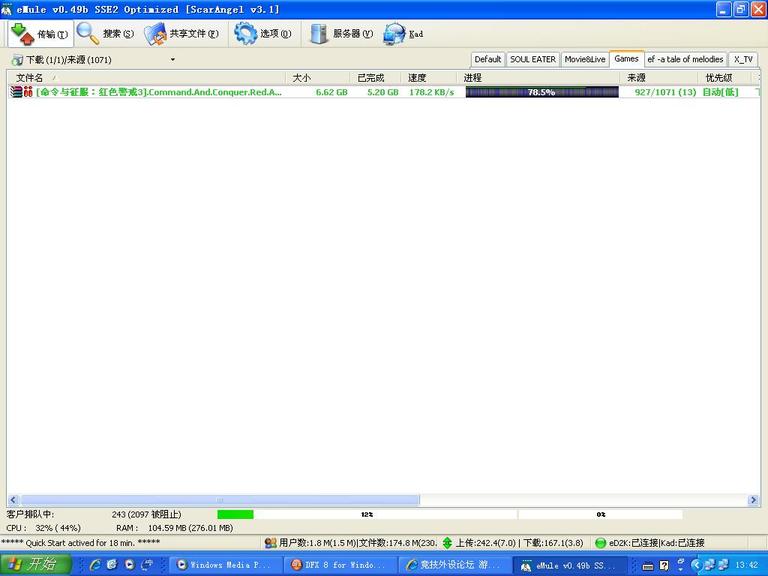Screen dimensions: 768x576
Task: Launch Internet Explorer from Quick Launch
Action: click(x=95, y=565)
